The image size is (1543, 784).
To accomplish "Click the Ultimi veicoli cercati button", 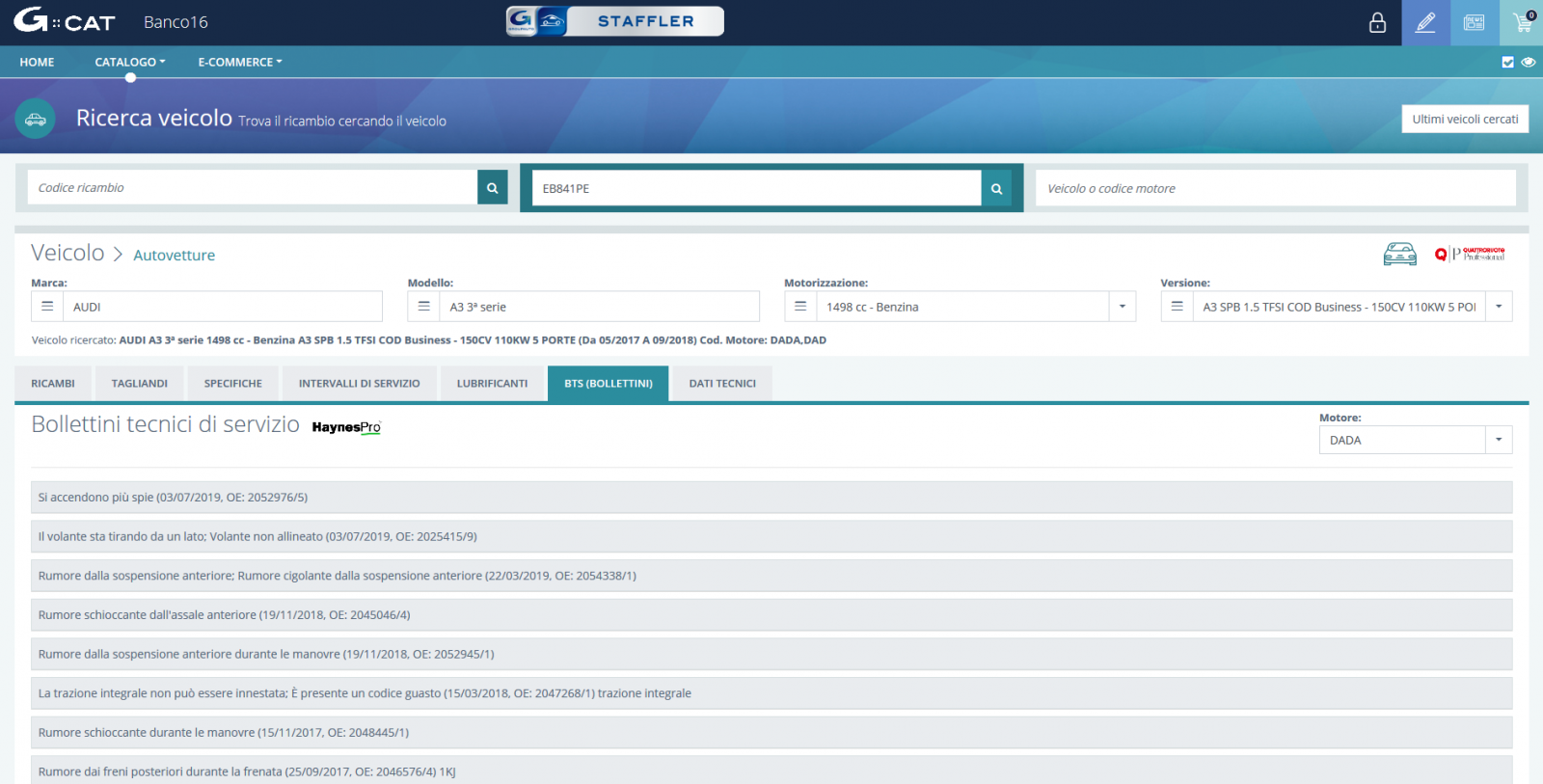I will tap(1465, 120).
